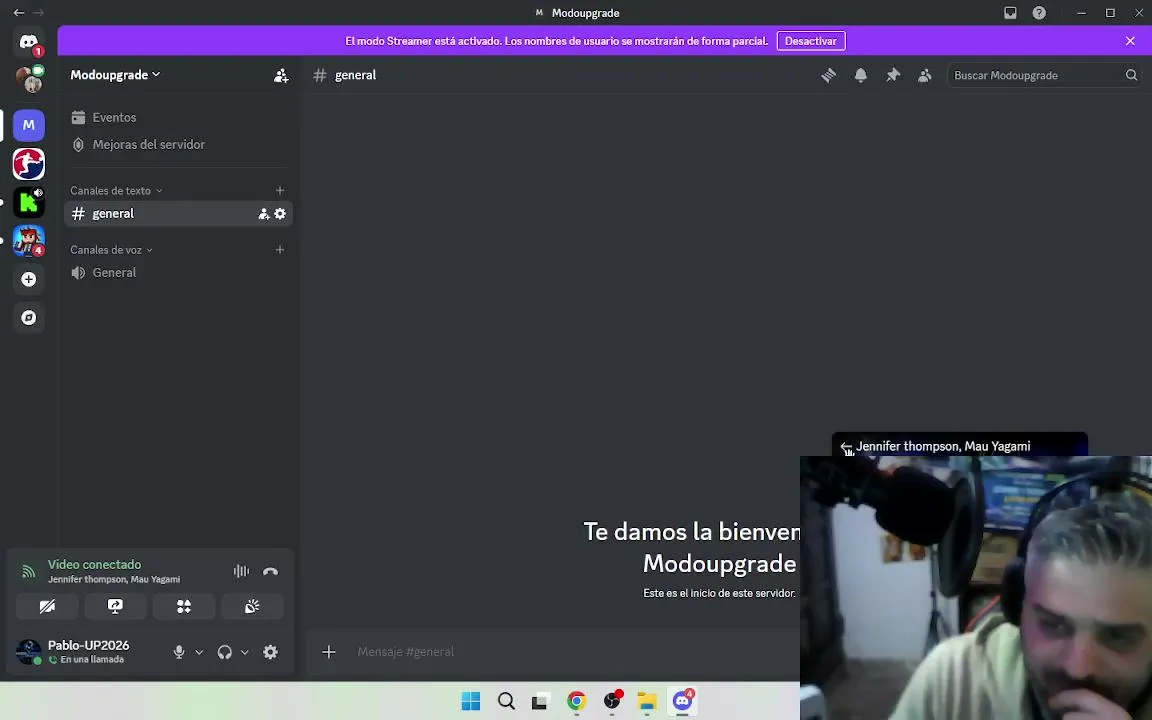Disconnect from the call
This screenshot has height=720, width=1152.
[270, 571]
